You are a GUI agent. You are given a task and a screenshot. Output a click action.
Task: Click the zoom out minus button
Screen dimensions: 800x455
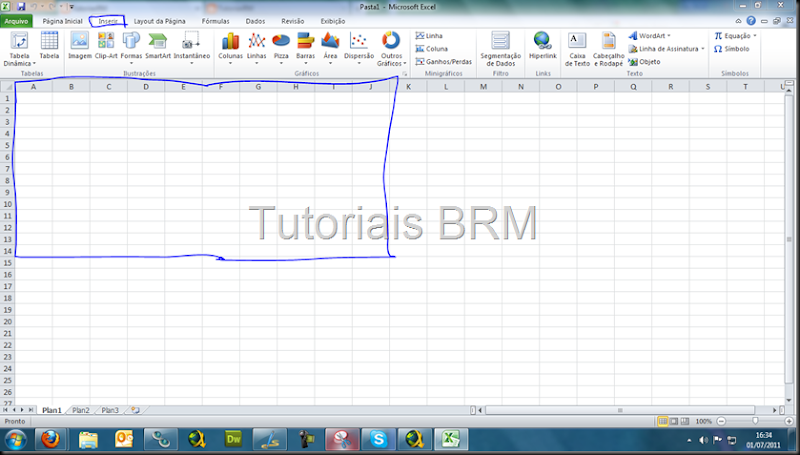point(721,421)
